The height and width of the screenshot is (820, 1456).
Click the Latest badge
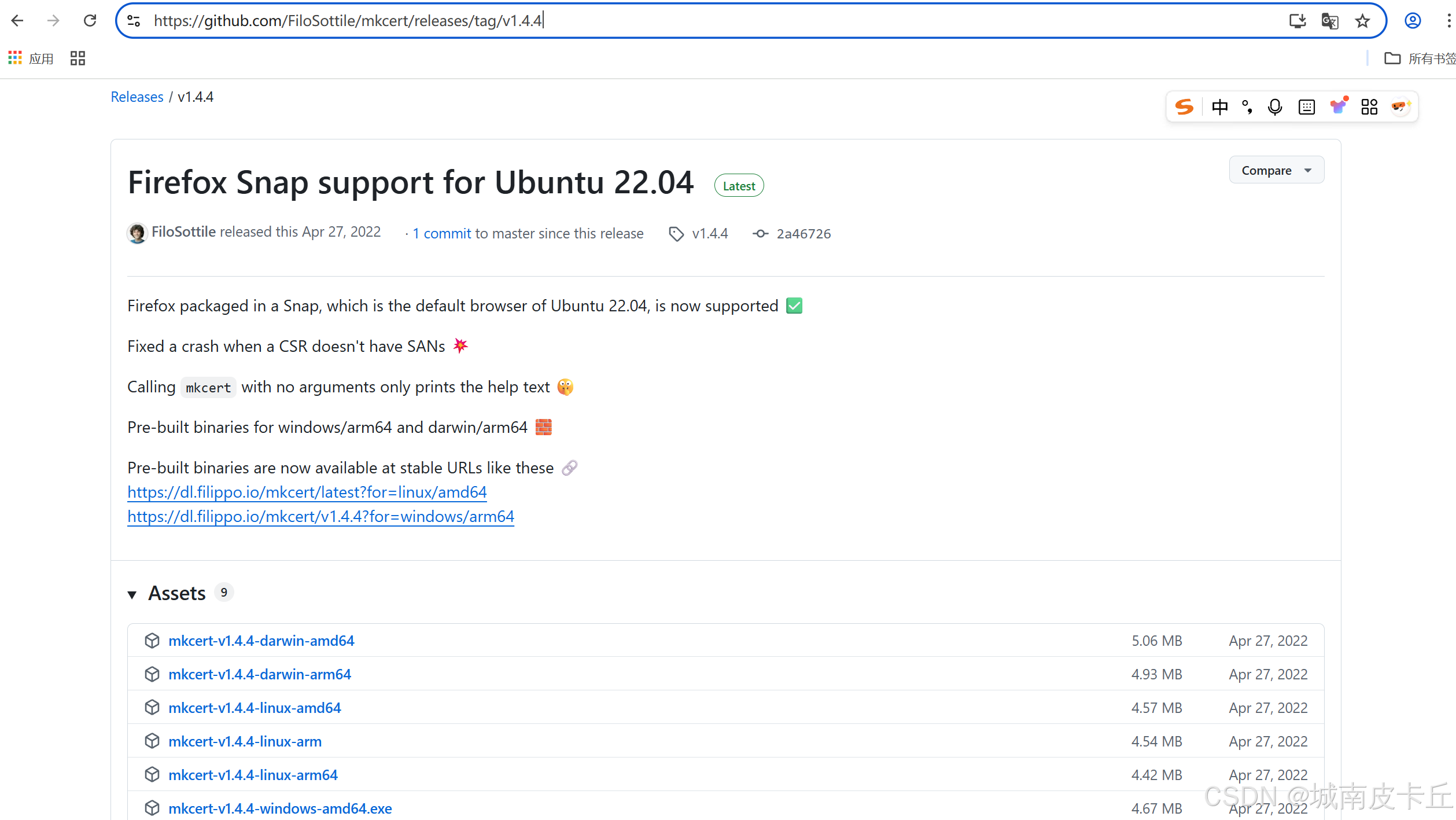point(739,186)
